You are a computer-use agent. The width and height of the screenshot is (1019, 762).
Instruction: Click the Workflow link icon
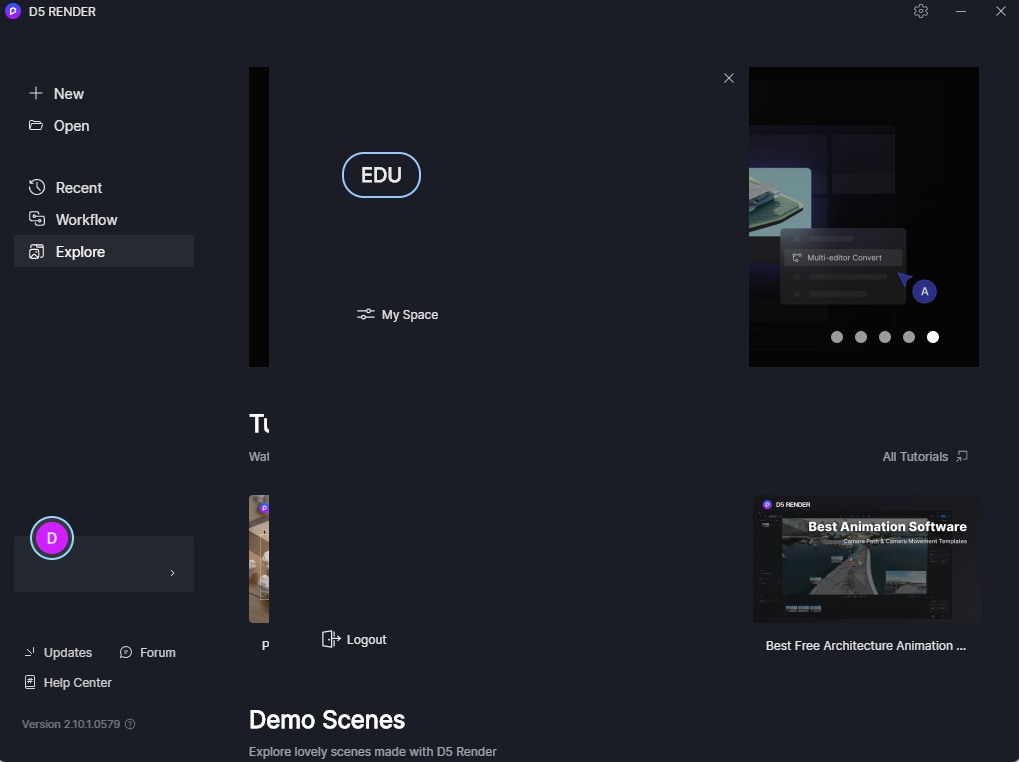point(37,219)
